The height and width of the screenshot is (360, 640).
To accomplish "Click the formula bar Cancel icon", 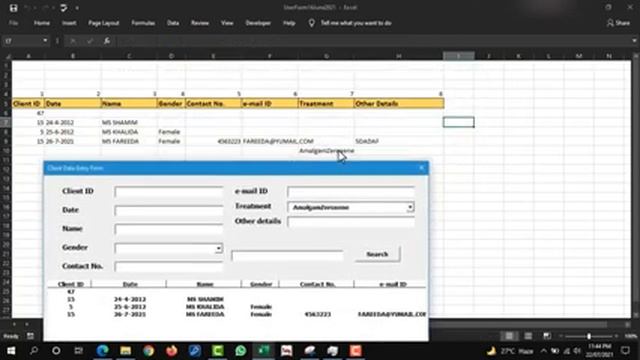I will click(x=73, y=41).
